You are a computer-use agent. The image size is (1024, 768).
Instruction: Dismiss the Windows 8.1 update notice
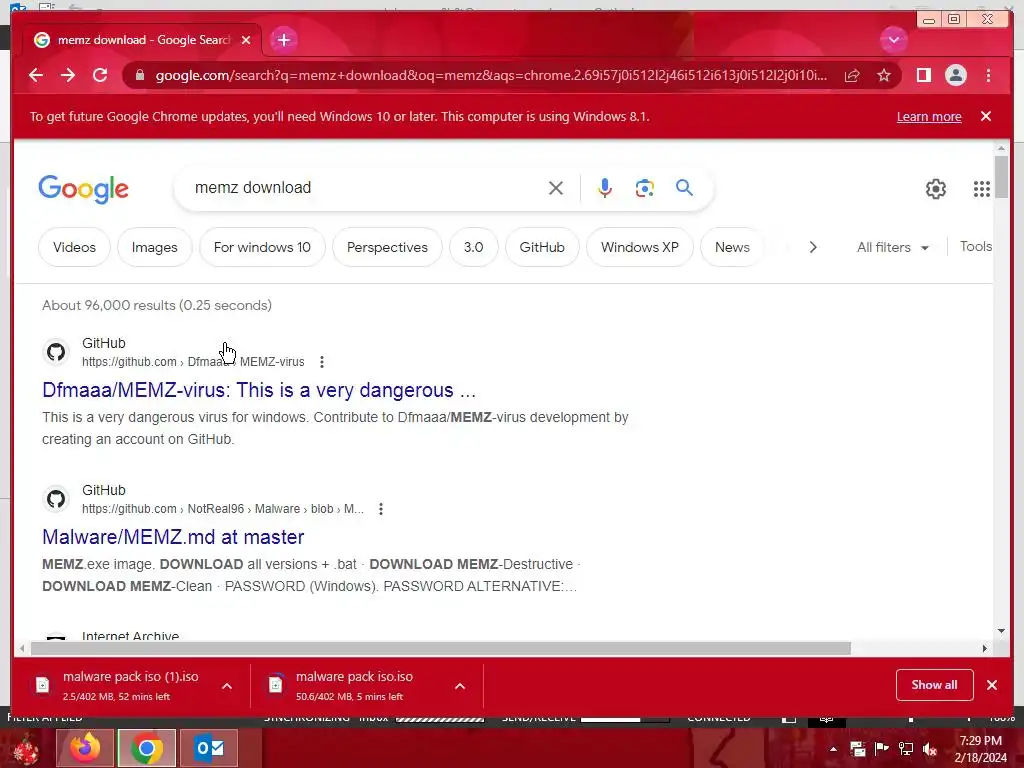point(985,116)
